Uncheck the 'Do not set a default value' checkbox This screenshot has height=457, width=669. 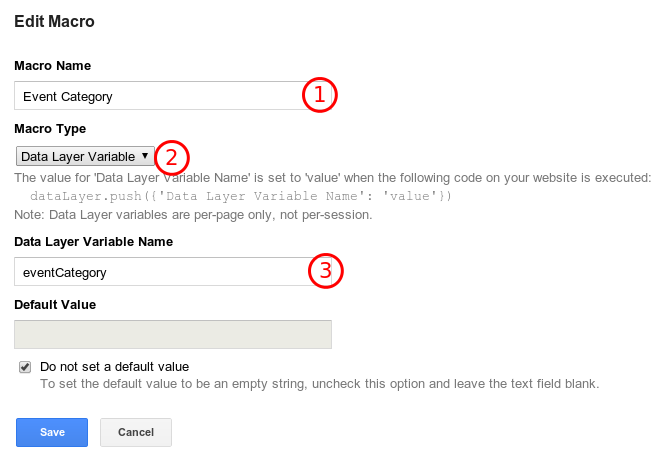click(25, 367)
